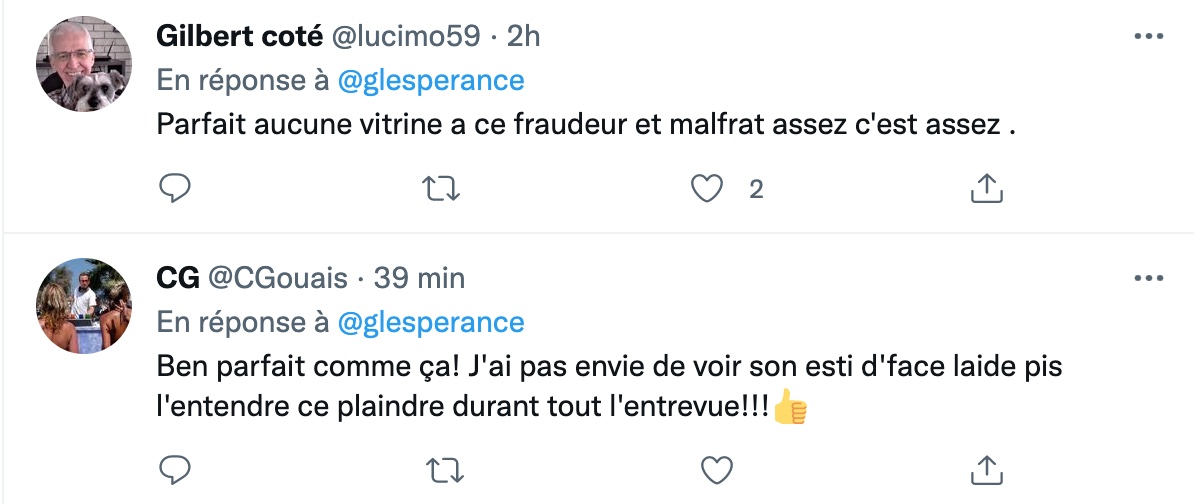Open Gilbert coté's profile picture
The width and height of the screenshot is (1194, 504).
pos(85,64)
